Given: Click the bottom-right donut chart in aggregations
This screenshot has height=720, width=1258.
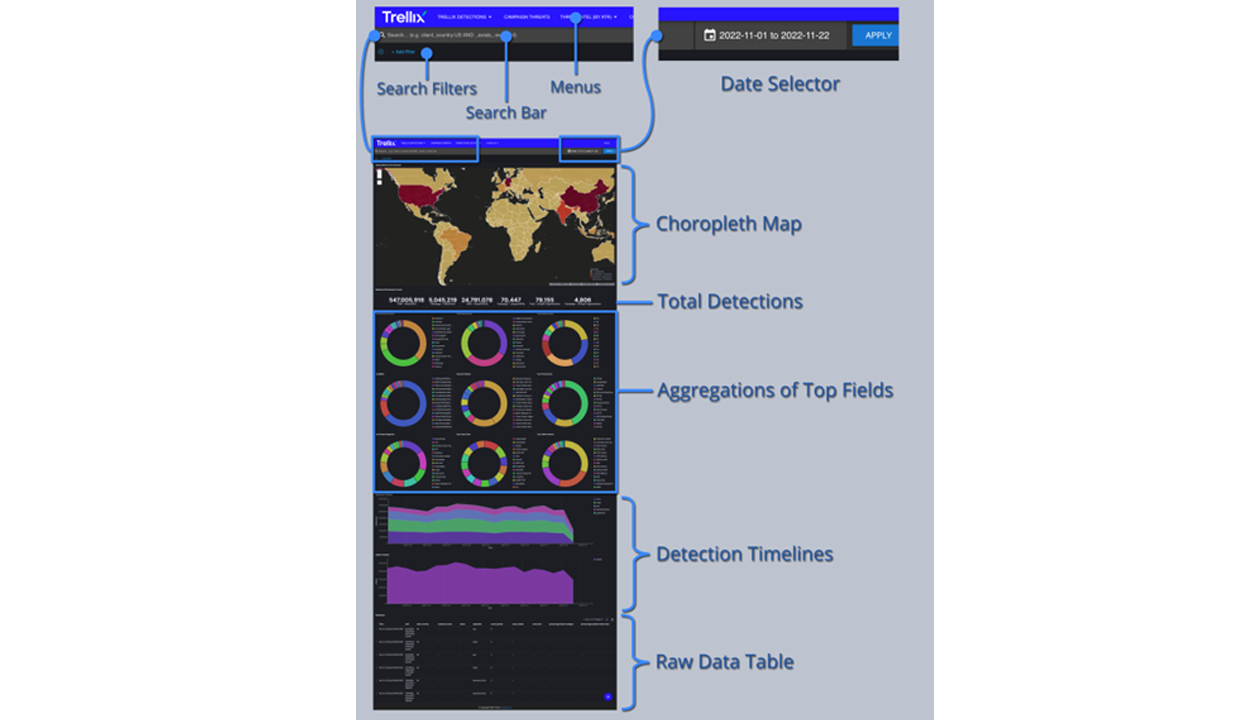Looking at the screenshot, I should pyautogui.click(x=565, y=465).
